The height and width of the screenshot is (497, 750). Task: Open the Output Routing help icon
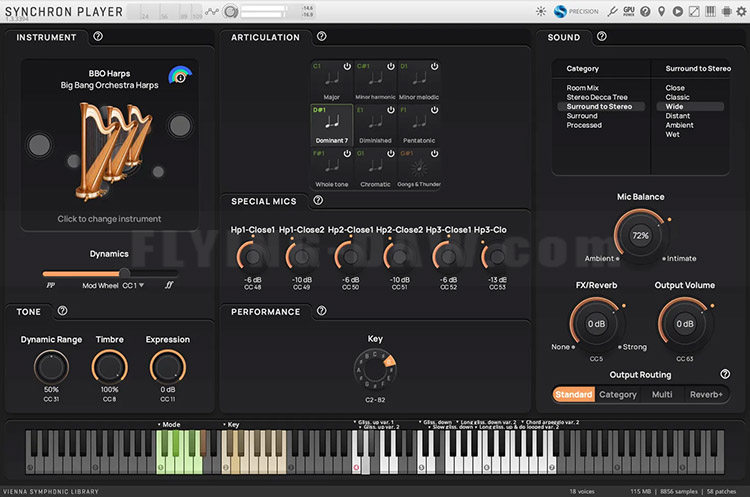pos(725,374)
